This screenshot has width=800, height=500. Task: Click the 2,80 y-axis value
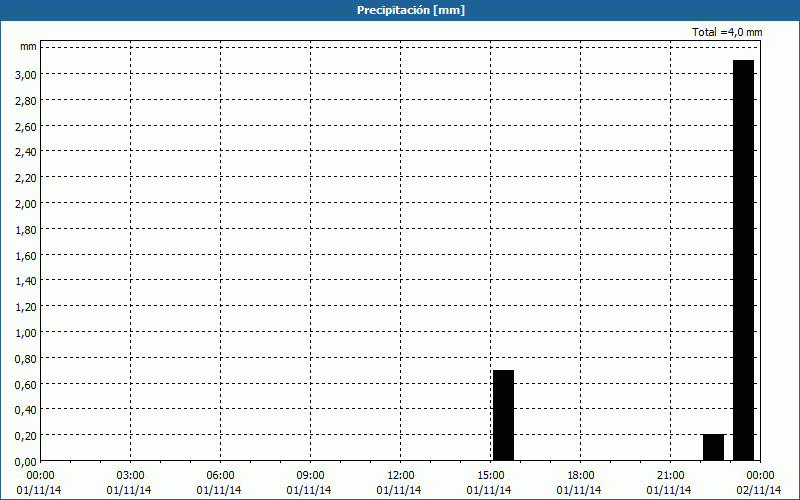coord(27,101)
